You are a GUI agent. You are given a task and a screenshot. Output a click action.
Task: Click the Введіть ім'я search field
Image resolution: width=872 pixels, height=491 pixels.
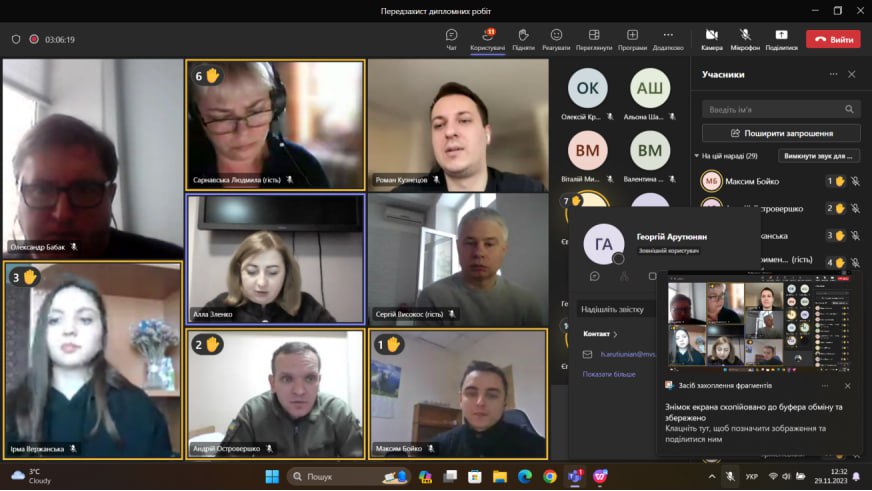point(781,110)
